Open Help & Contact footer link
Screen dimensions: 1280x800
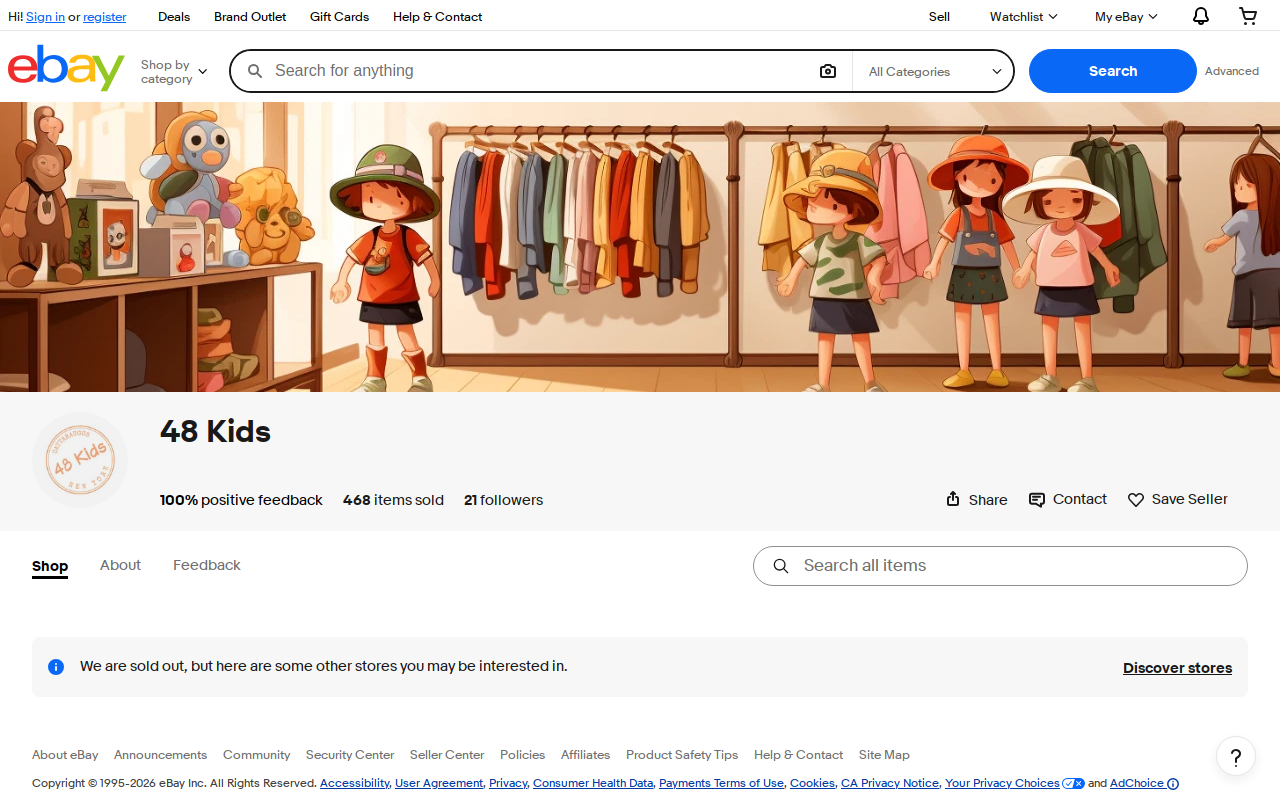pos(798,755)
